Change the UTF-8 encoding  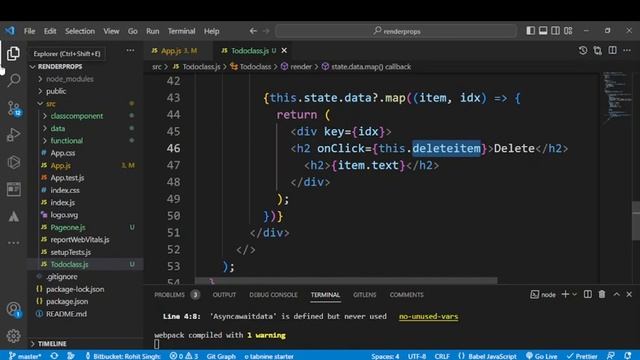(417, 356)
